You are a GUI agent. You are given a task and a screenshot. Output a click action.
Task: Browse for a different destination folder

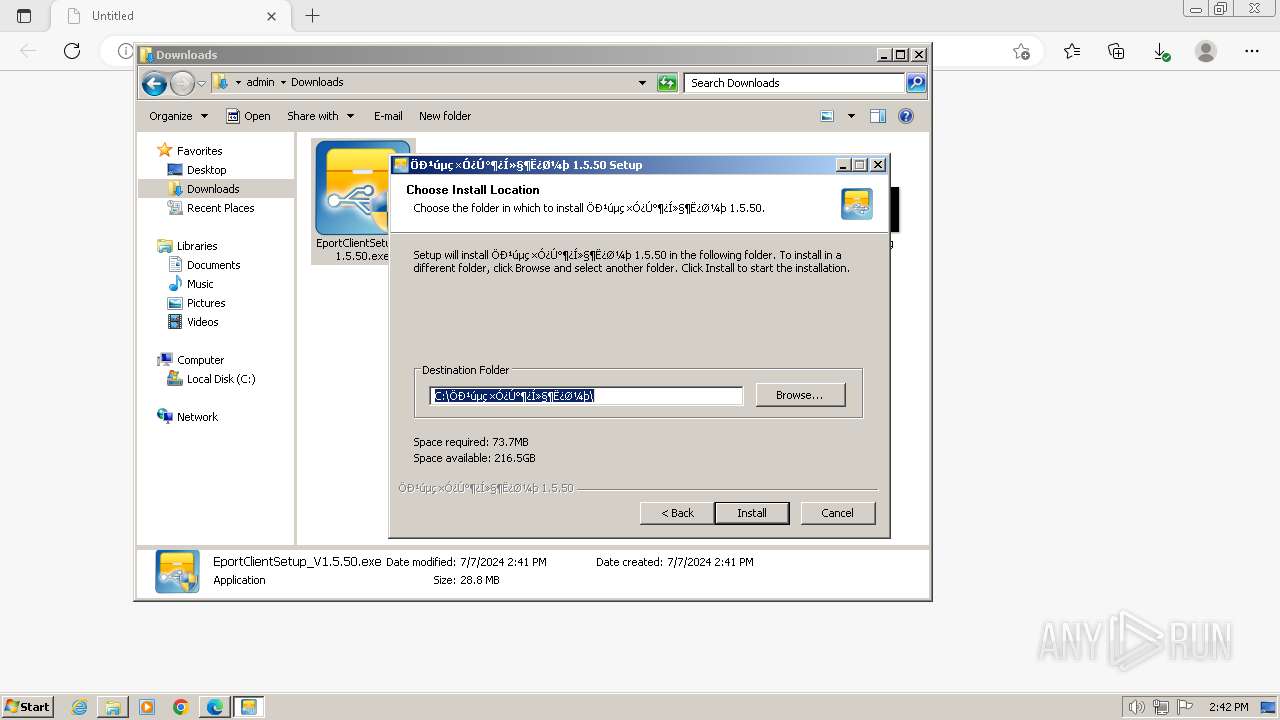[800, 395]
